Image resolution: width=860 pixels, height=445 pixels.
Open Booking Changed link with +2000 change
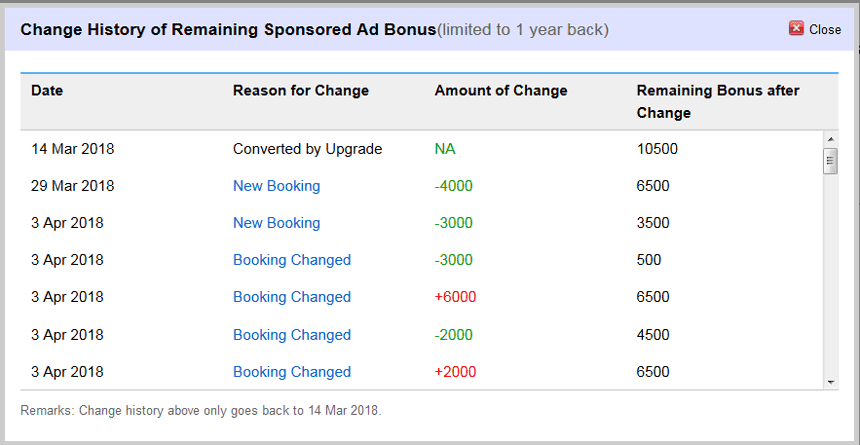pyautogui.click(x=292, y=372)
